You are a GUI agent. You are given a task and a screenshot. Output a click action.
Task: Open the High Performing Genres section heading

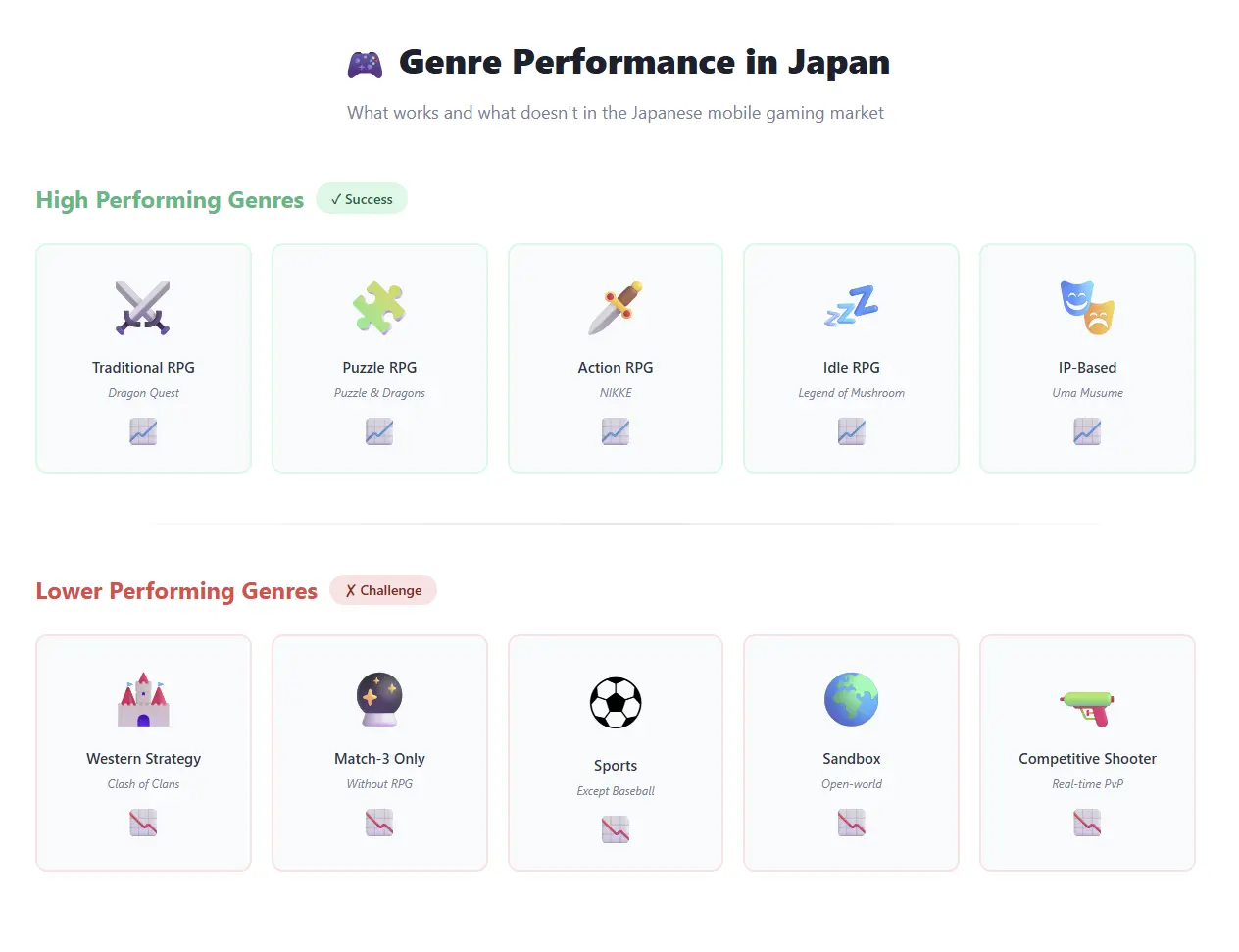170,200
